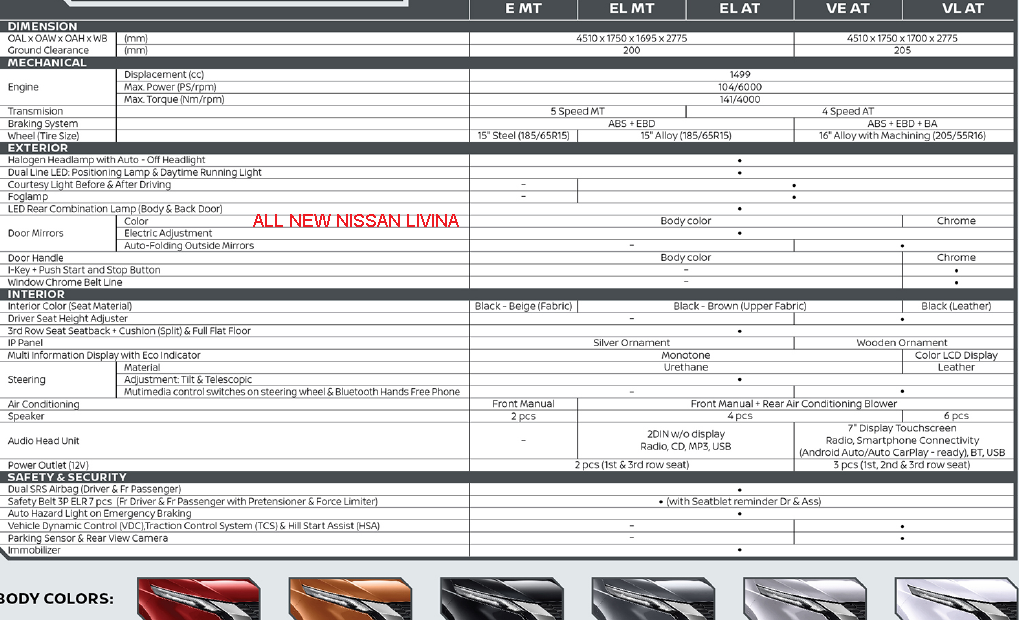Click the Driver Seat Height Adjuster label
The width and height of the screenshot is (1019, 620).
click(68, 318)
